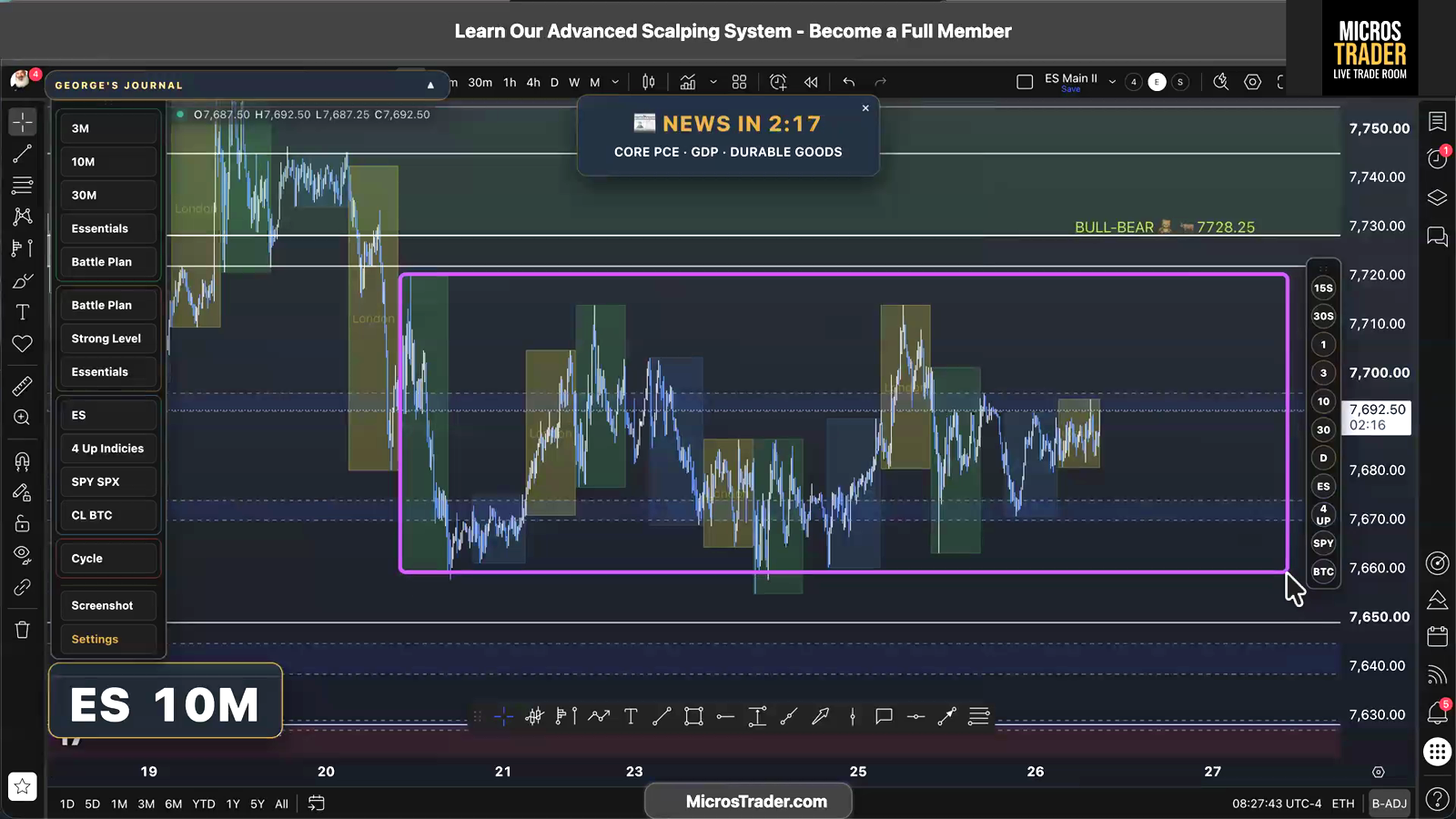This screenshot has height=819, width=1456.
Task: Click the 3M button in journal panel
Action: (x=108, y=128)
